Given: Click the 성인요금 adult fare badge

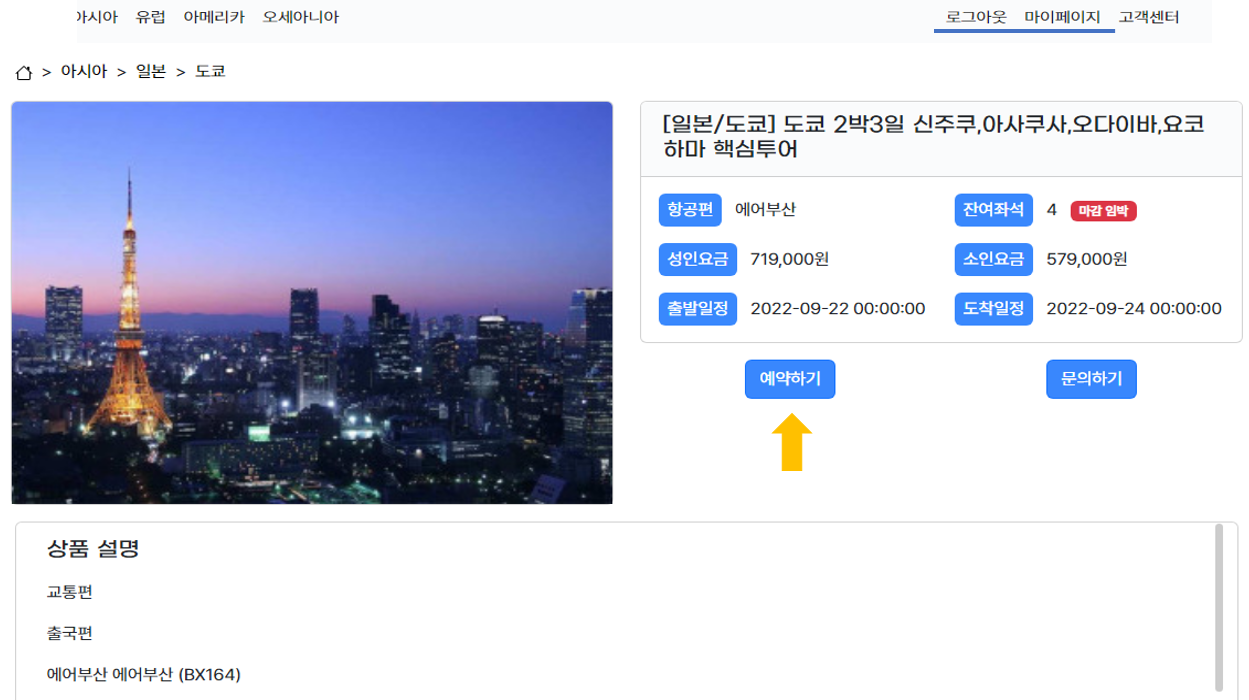Looking at the screenshot, I should click(x=697, y=259).
